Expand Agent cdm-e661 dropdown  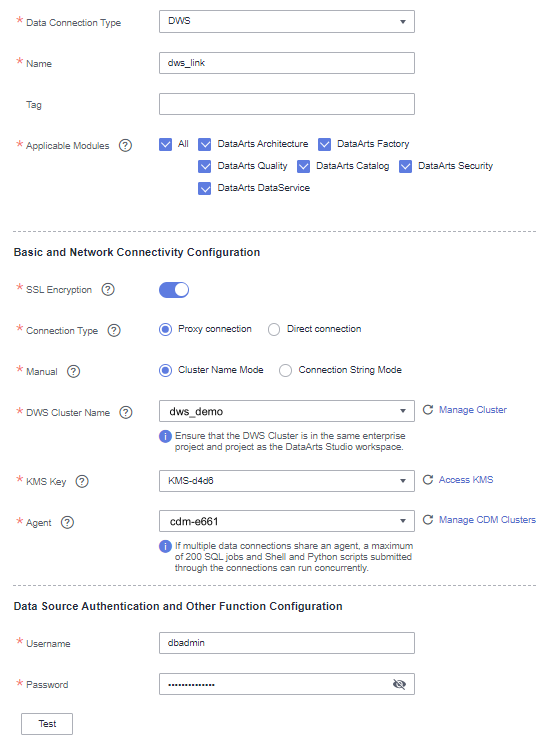click(287, 521)
